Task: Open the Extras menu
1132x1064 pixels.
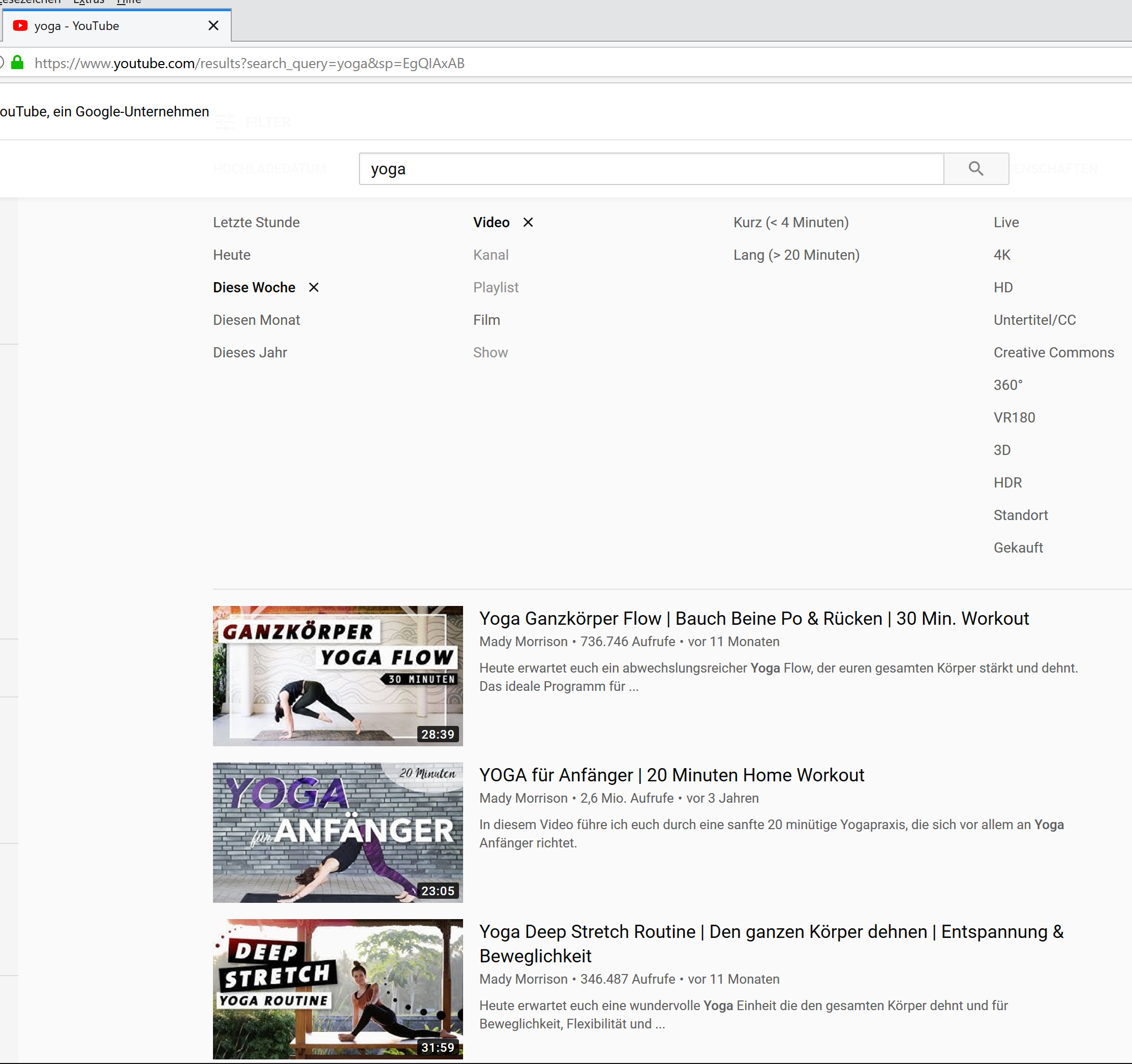Action: tap(89, 2)
